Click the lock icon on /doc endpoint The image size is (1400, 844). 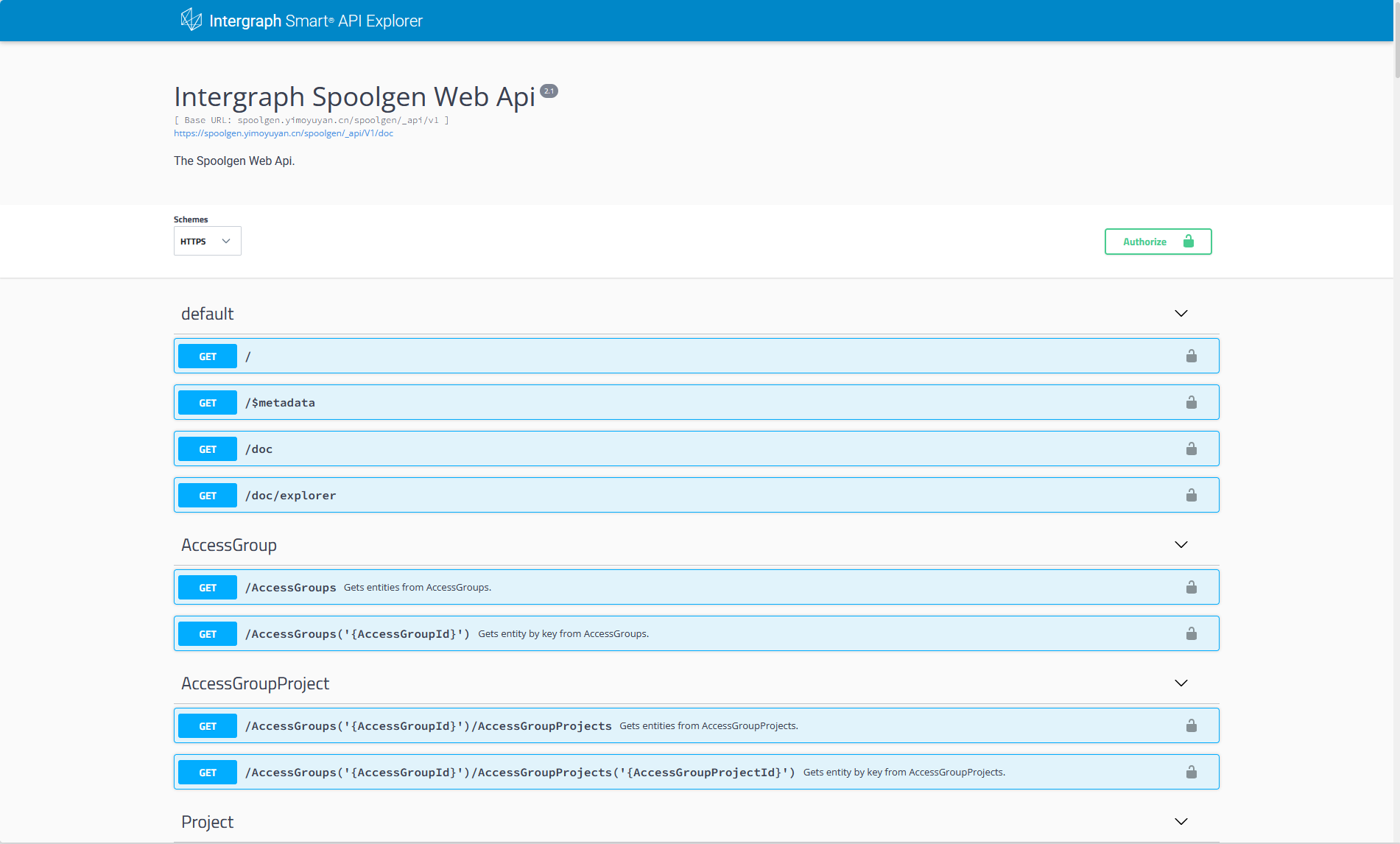tap(1191, 449)
